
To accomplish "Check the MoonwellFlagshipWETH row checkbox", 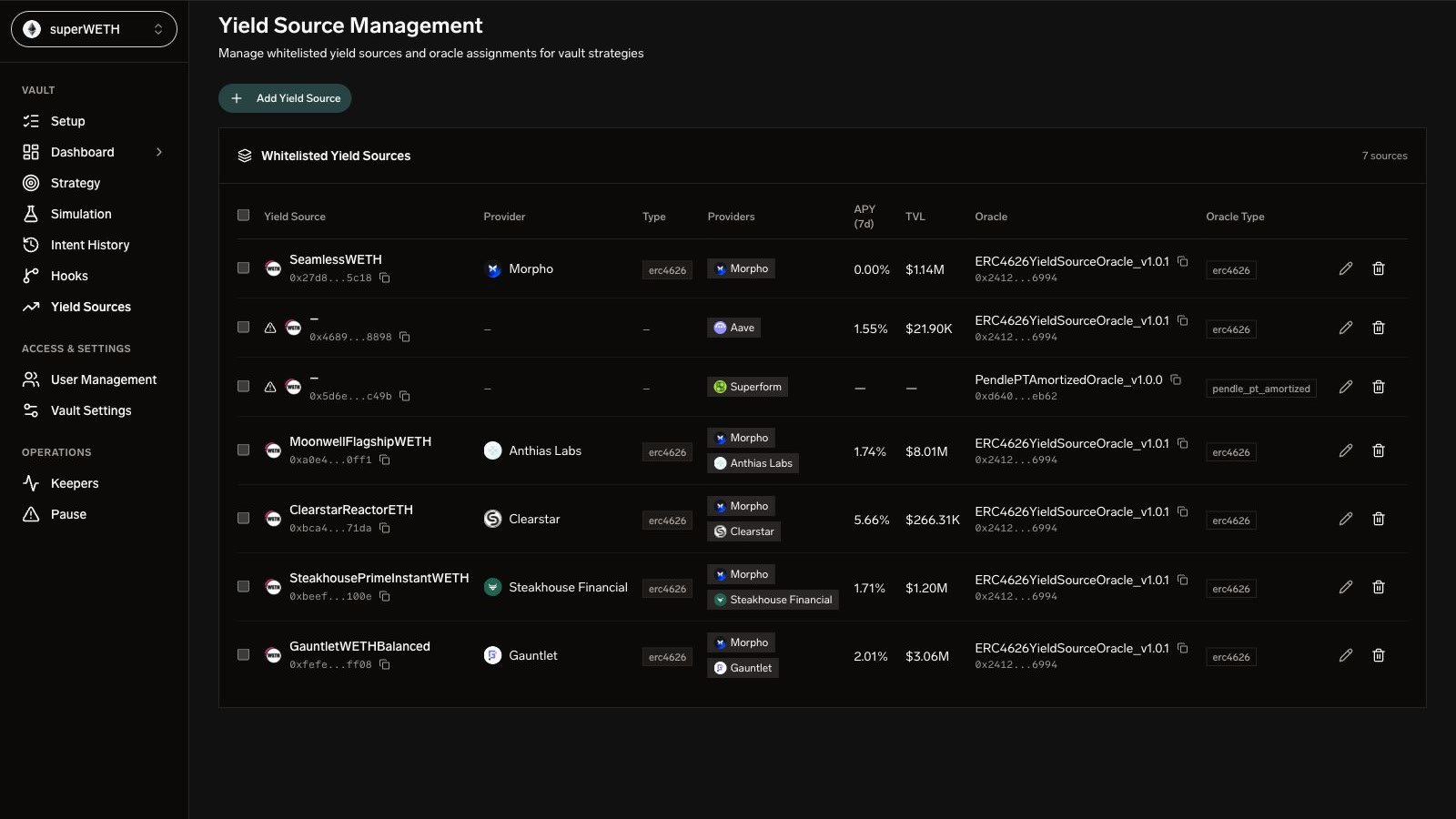I will (243, 450).
